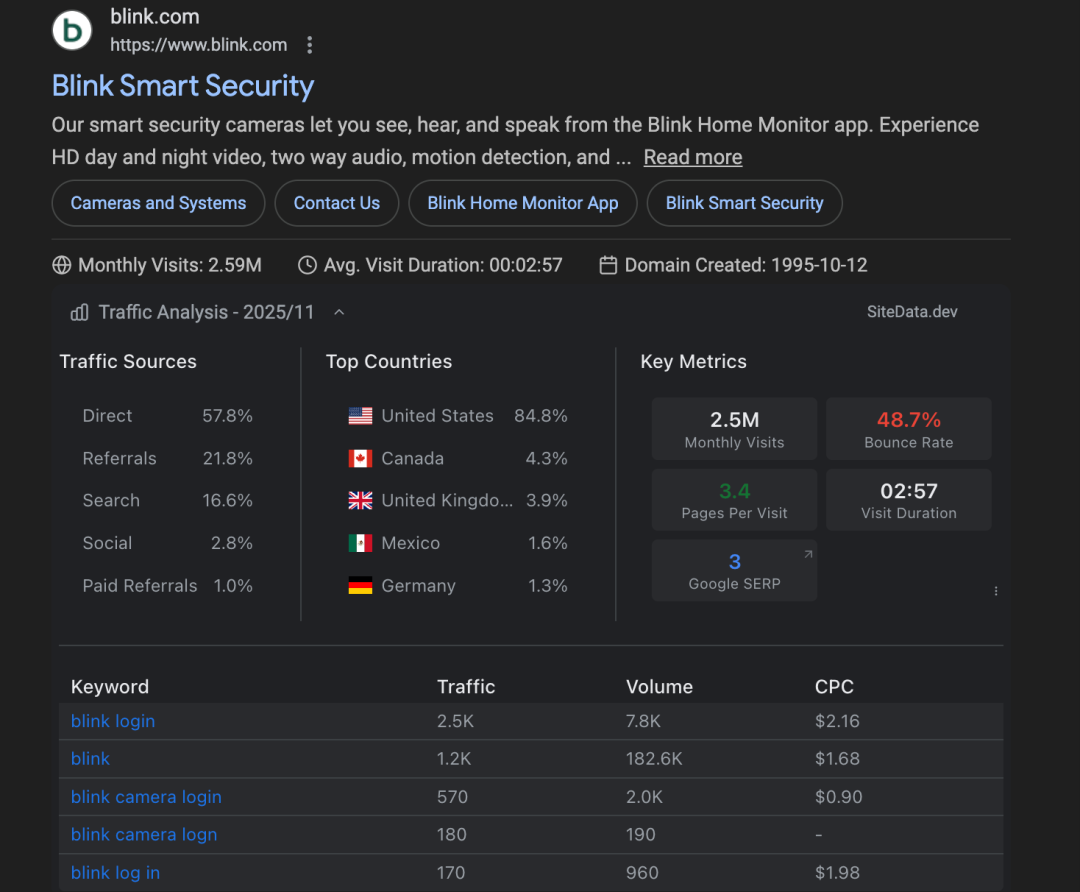1080x892 pixels.
Task: Click the bar chart icon in Traffic Analysis
Action: [79, 313]
